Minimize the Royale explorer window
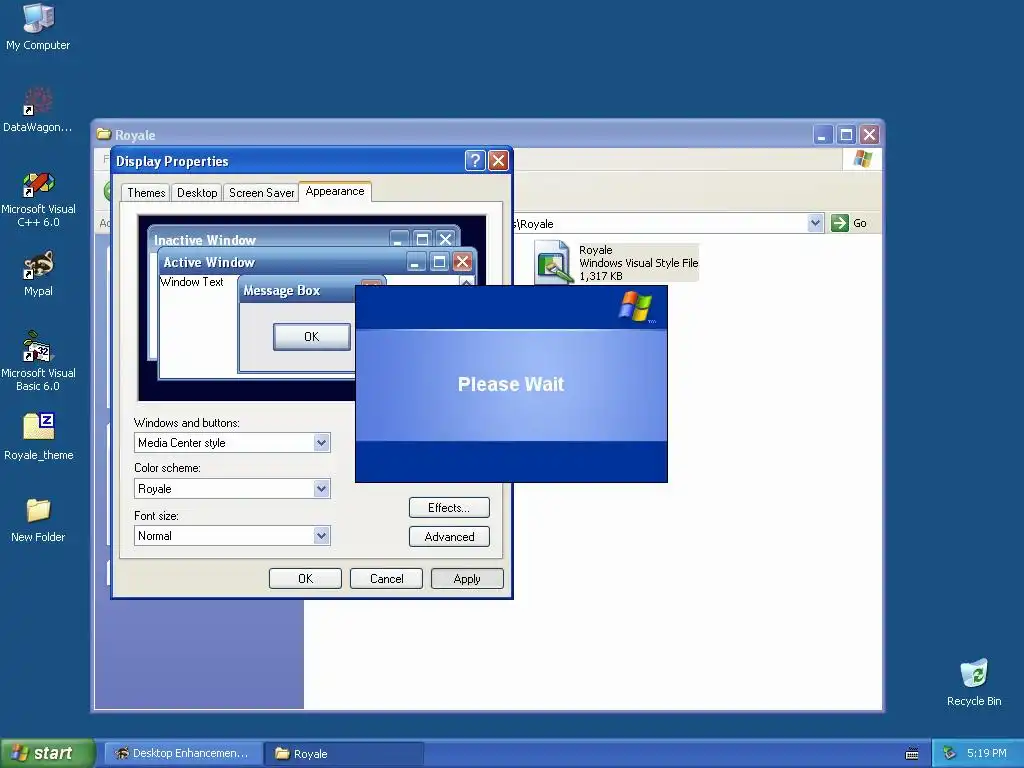The height and width of the screenshot is (768, 1024). pos(823,135)
